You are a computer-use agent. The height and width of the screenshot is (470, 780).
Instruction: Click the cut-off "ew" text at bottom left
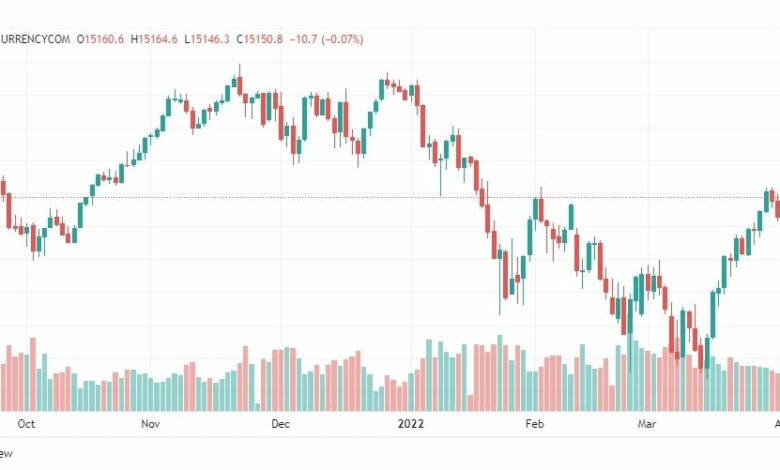click(6, 454)
